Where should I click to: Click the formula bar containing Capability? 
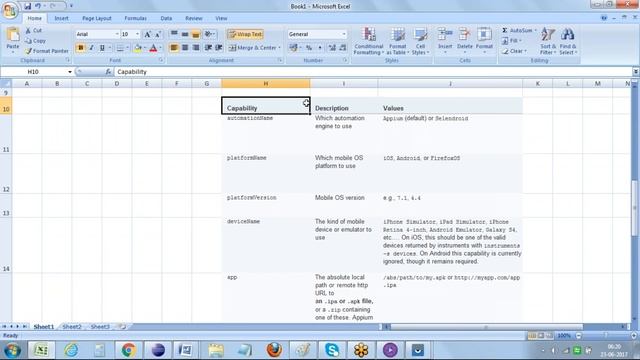[x=373, y=72]
